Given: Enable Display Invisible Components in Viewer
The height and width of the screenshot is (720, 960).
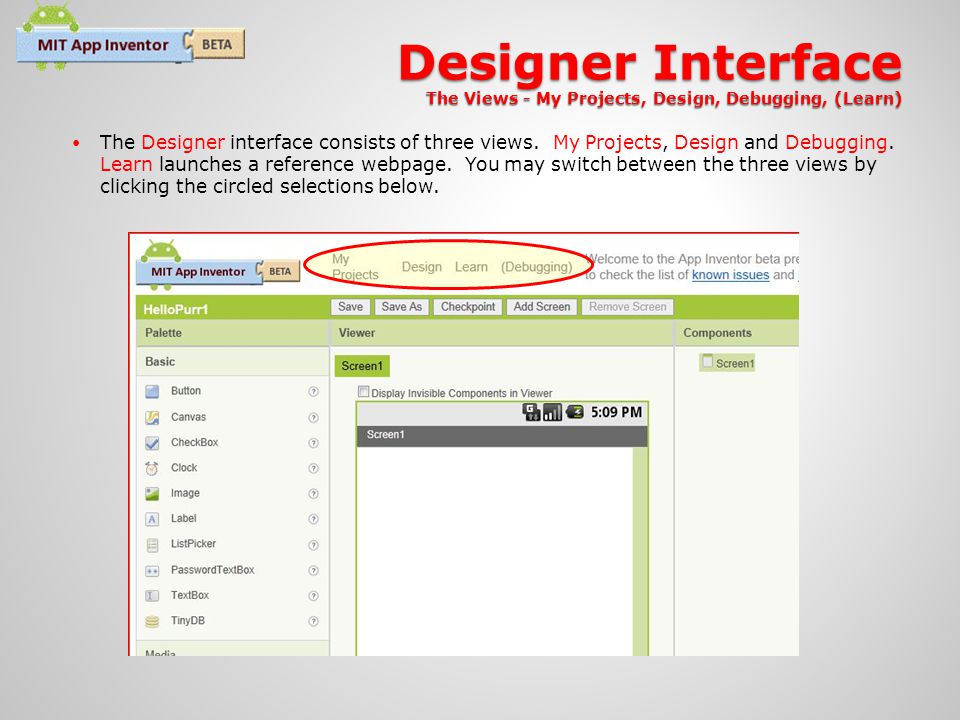Looking at the screenshot, I should (x=364, y=391).
